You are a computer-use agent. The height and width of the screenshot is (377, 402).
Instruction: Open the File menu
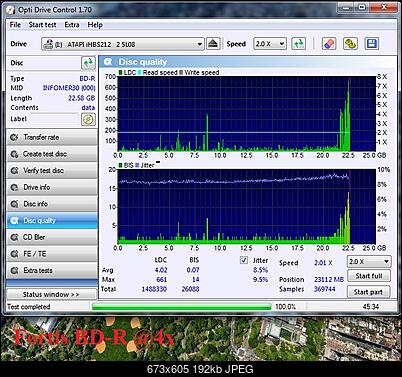(x=15, y=25)
